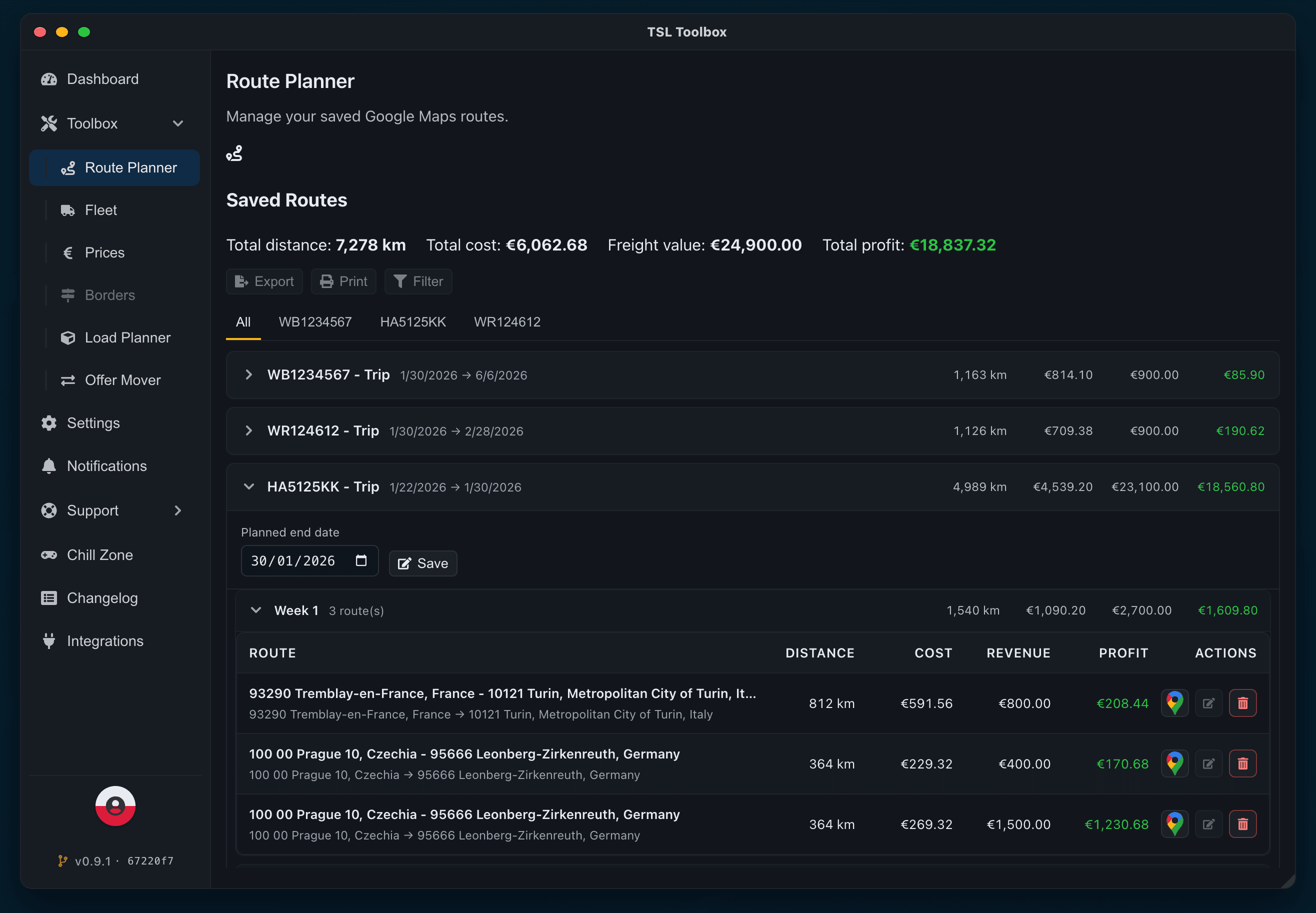Click the €1,609.80 Week 1 profit
This screenshot has width=1316, height=913.
click(1227, 610)
